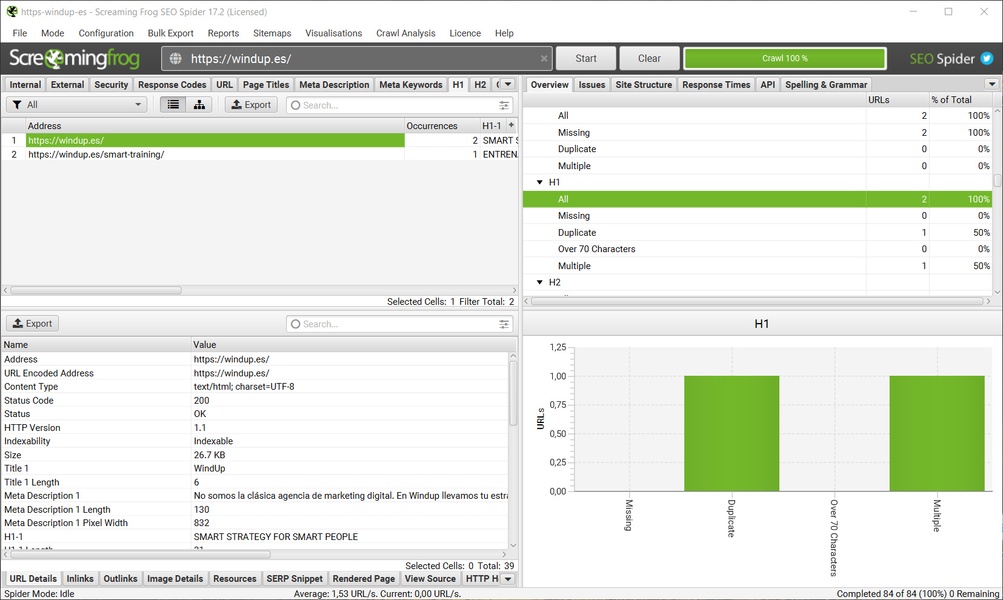The image size is (1003, 600).
Task: Switch to the Meta Keywords tab
Action: pyautogui.click(x=411, y=84)
